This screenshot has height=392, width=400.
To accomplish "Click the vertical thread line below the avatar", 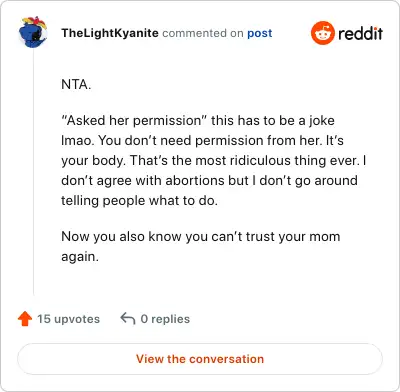I will coord(33,172).
